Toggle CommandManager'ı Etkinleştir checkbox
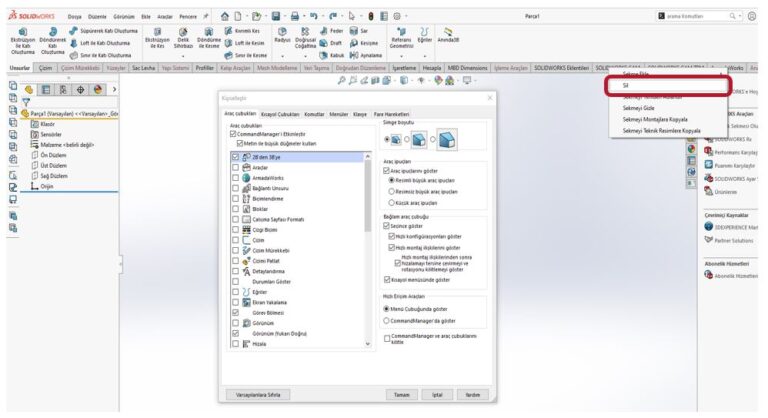 (x=233, y=133)
